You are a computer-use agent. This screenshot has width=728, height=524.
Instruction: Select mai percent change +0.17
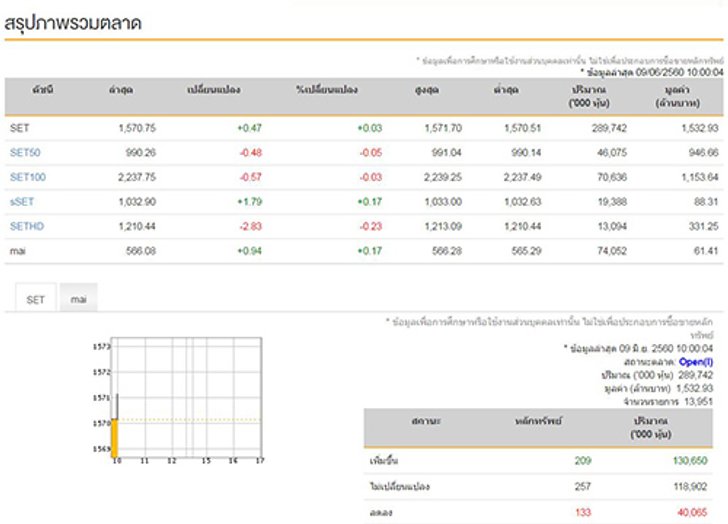pyautogui.click(x=370, y=251)
